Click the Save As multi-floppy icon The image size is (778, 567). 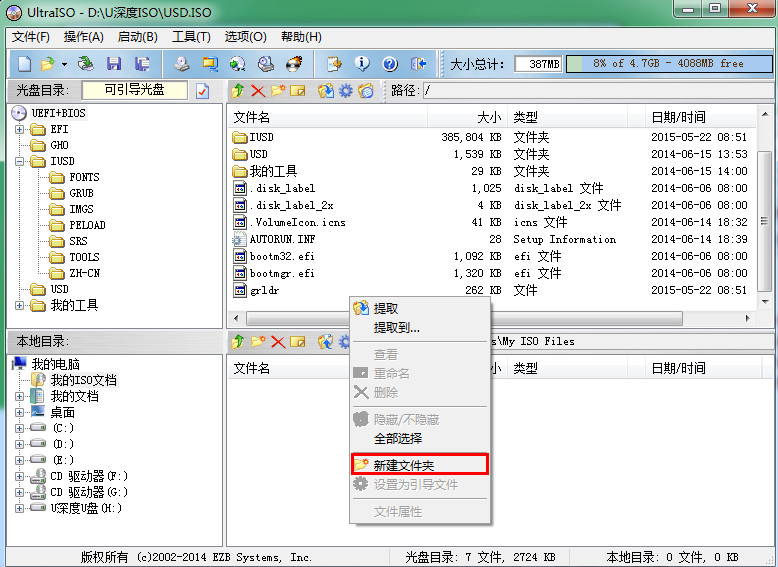coord(142,64)
